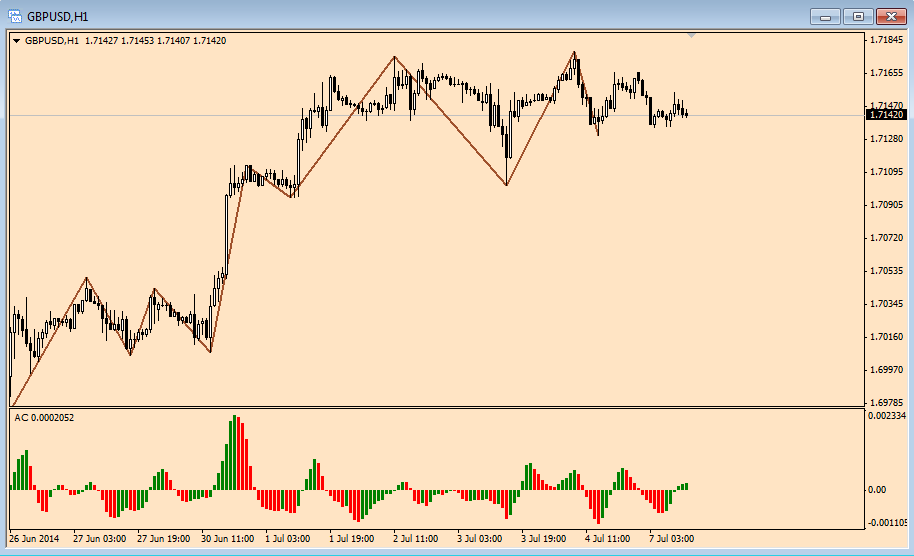Click the 4 Jul 11:00 time label
Viewport: 914px width, 556px height.
coord(607,539)
